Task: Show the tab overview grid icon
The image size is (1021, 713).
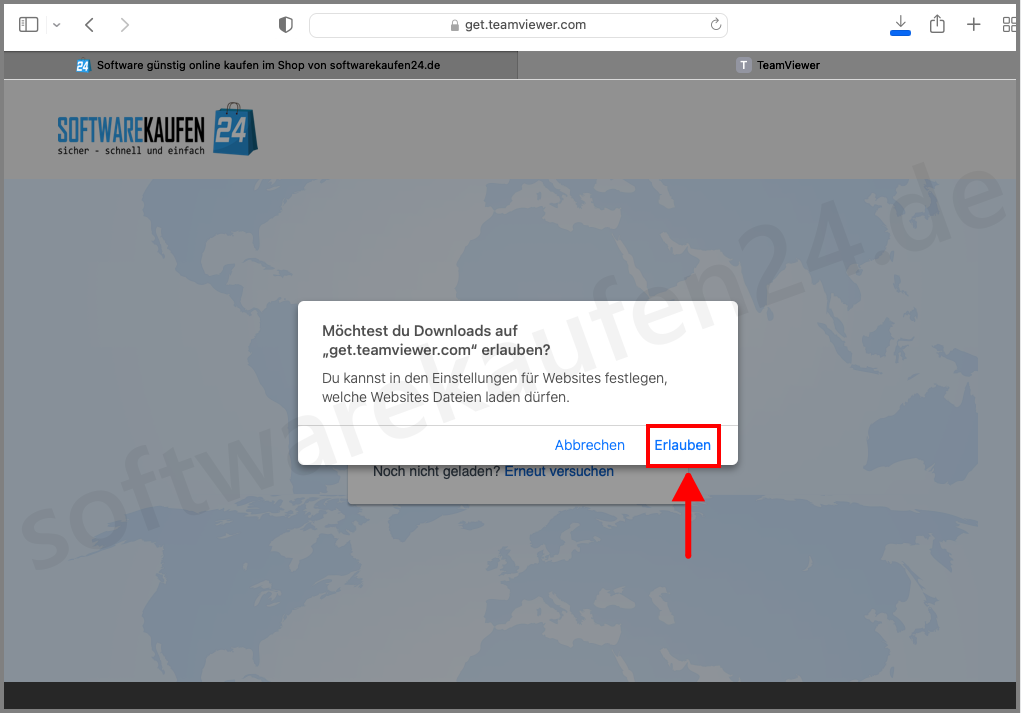Action: (x=1009, y=25)
